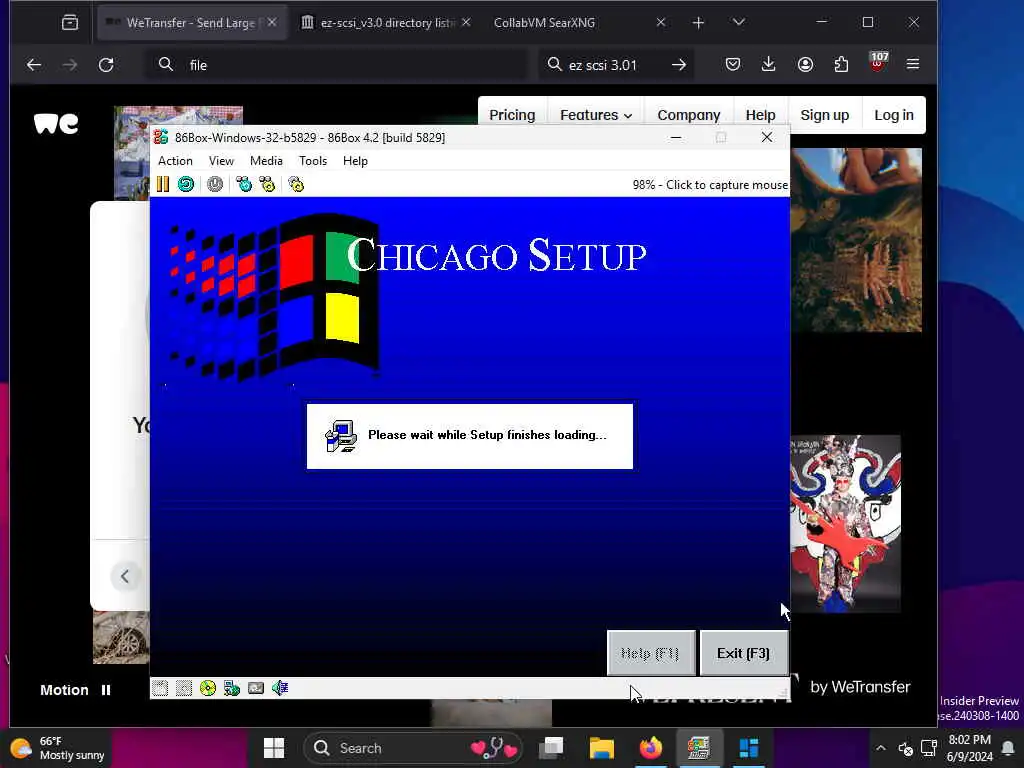Click Exit (F3) in Chicago Setup
The width and height of the screenshot is (1024, 768).
743,653
